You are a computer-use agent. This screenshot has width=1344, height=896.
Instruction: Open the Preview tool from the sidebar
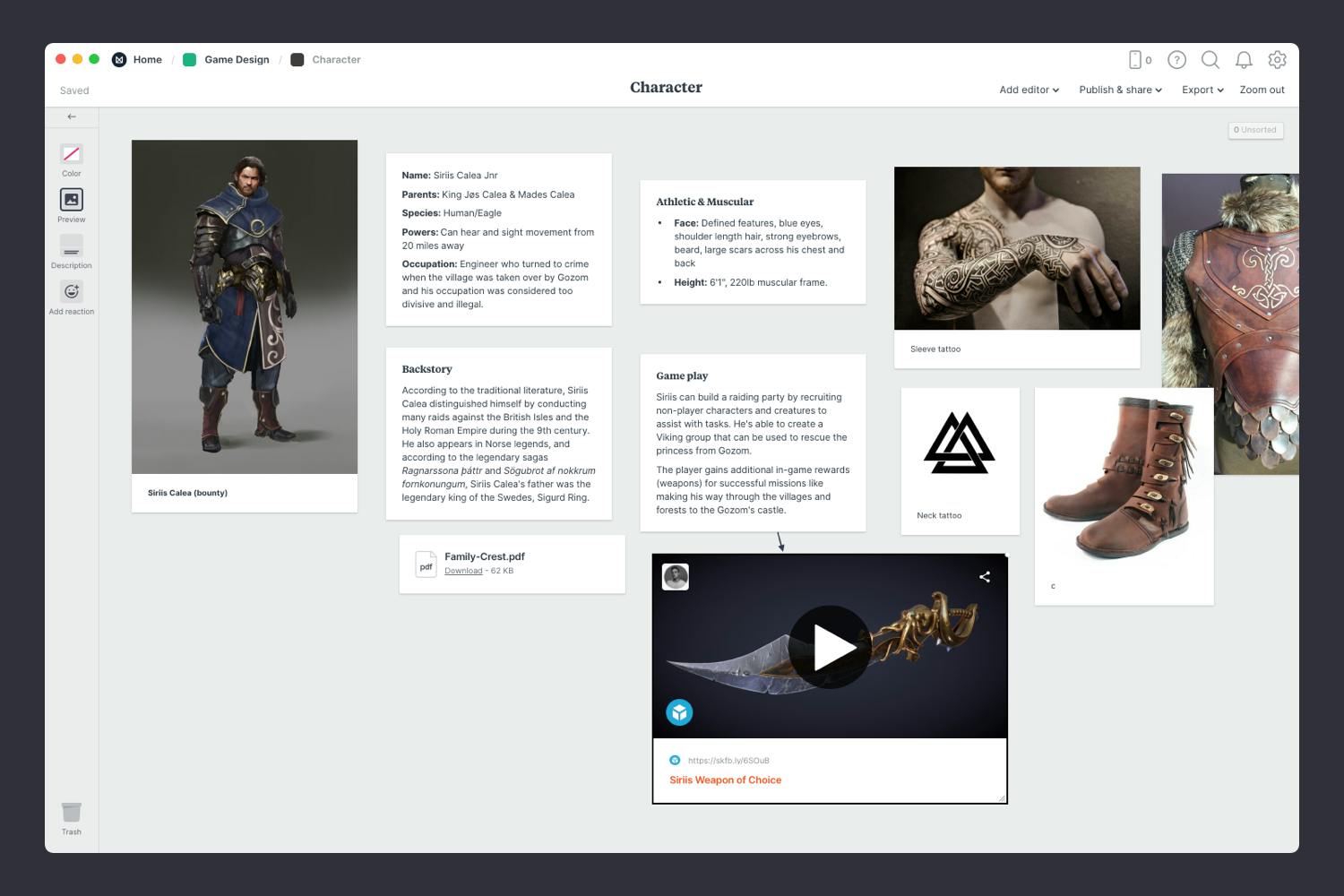(71, 201)
